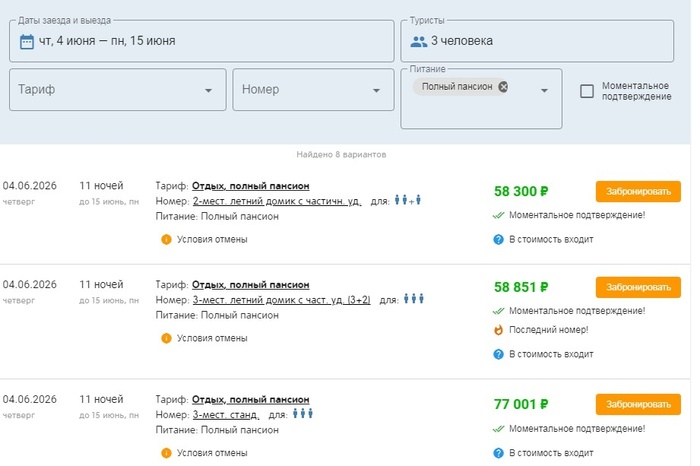Click the tourists people icon
This screenshot has width=700, height=466.
tap(418, 41)
